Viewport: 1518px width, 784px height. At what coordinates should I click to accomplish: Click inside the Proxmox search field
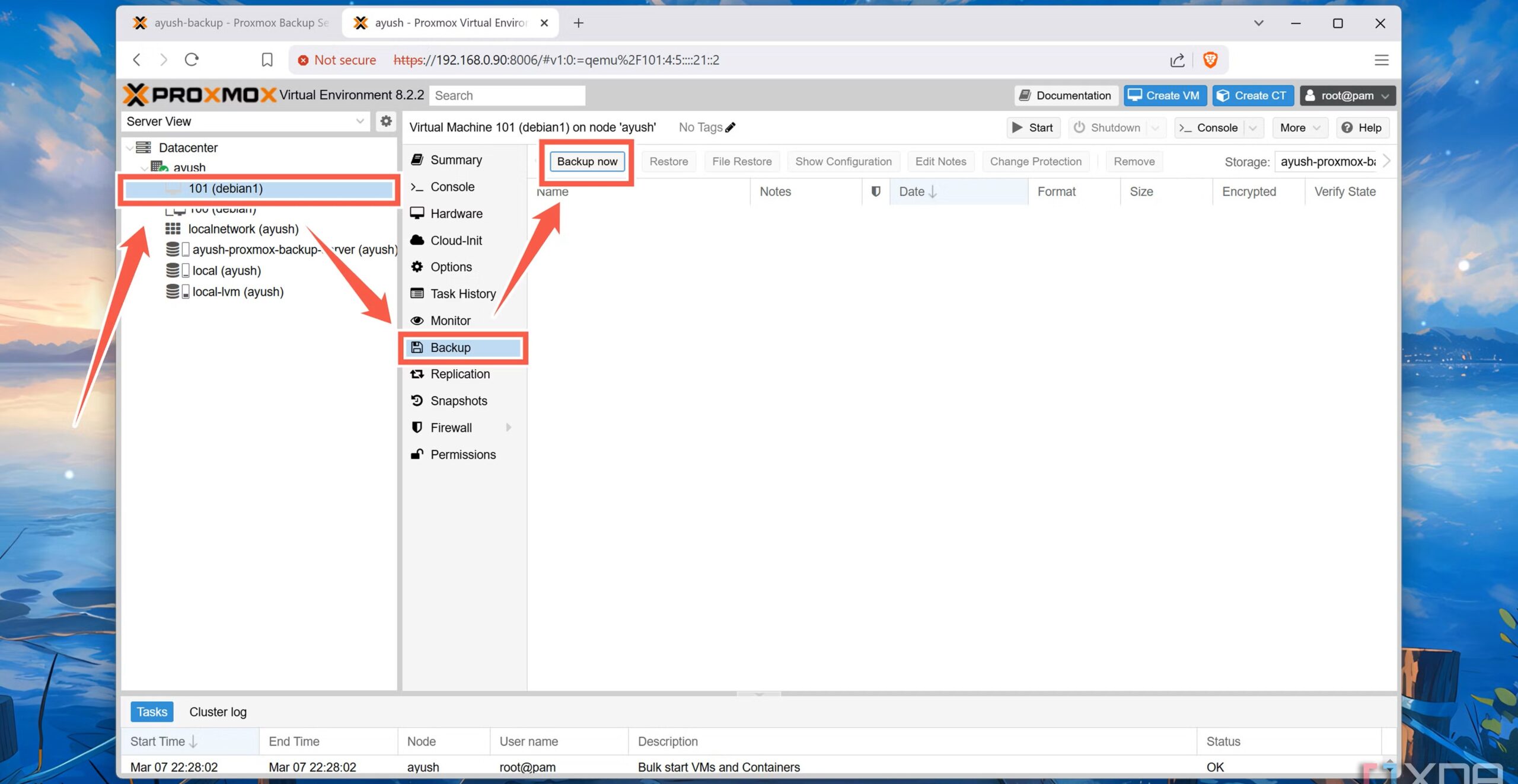click(x=507, y=95)
